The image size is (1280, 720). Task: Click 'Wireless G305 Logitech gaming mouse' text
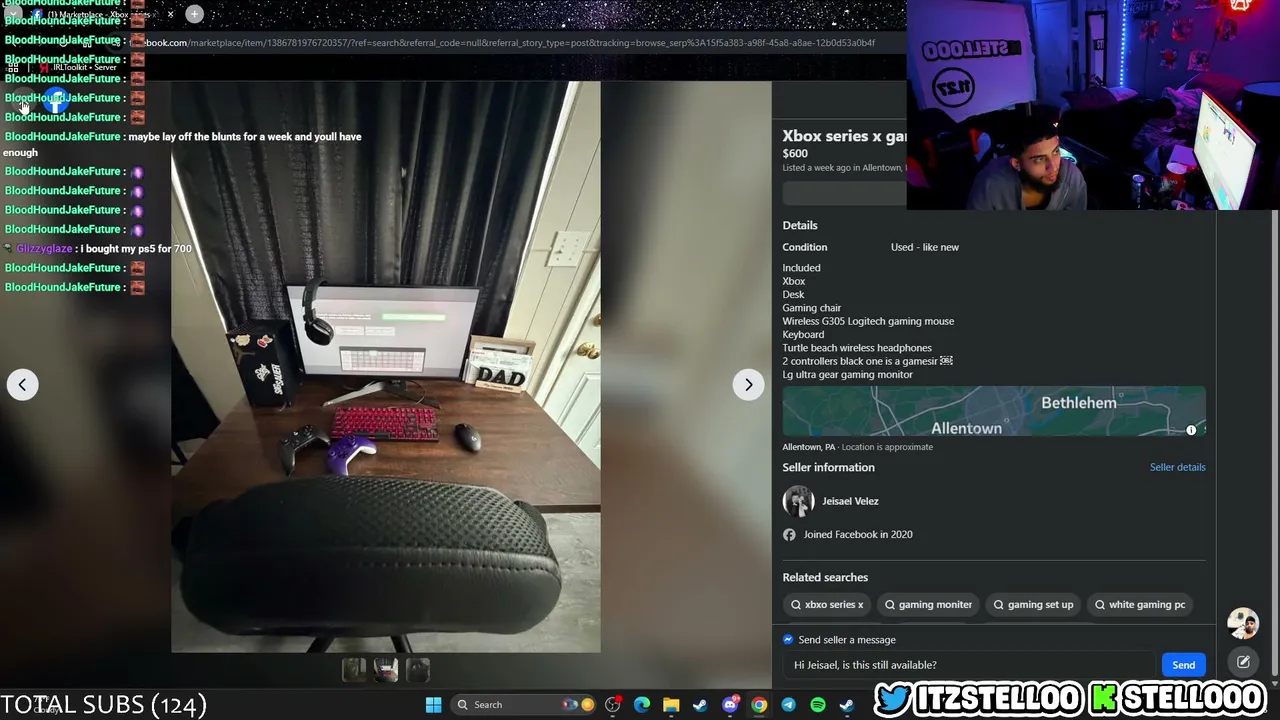[868, 321]
